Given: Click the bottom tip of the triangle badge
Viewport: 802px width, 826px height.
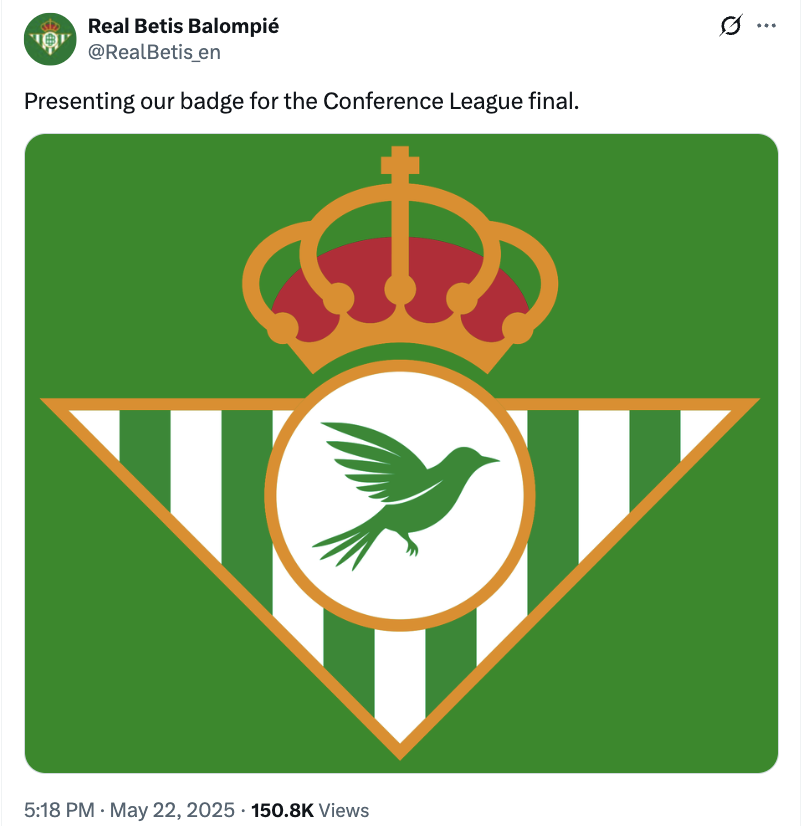Looking at the screenshot, I should tap(400, 742).
